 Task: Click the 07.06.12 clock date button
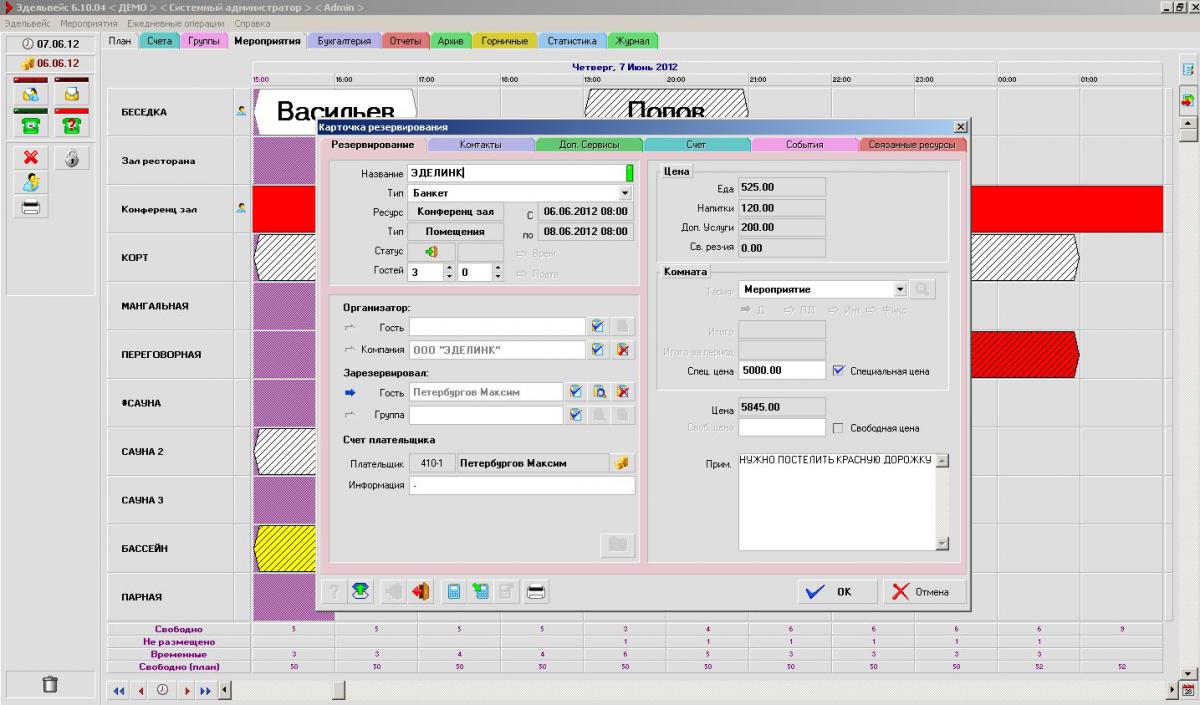[50, 45]
